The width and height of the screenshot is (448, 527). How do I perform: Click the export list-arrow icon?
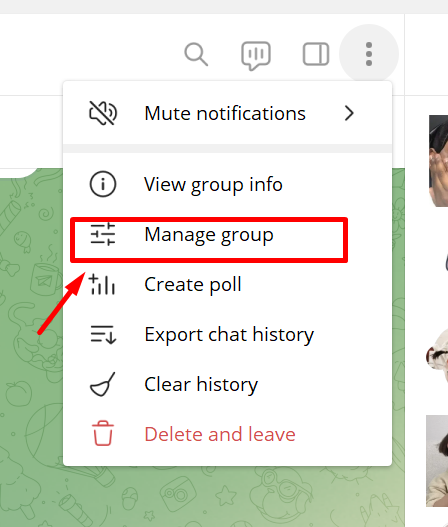103,334
